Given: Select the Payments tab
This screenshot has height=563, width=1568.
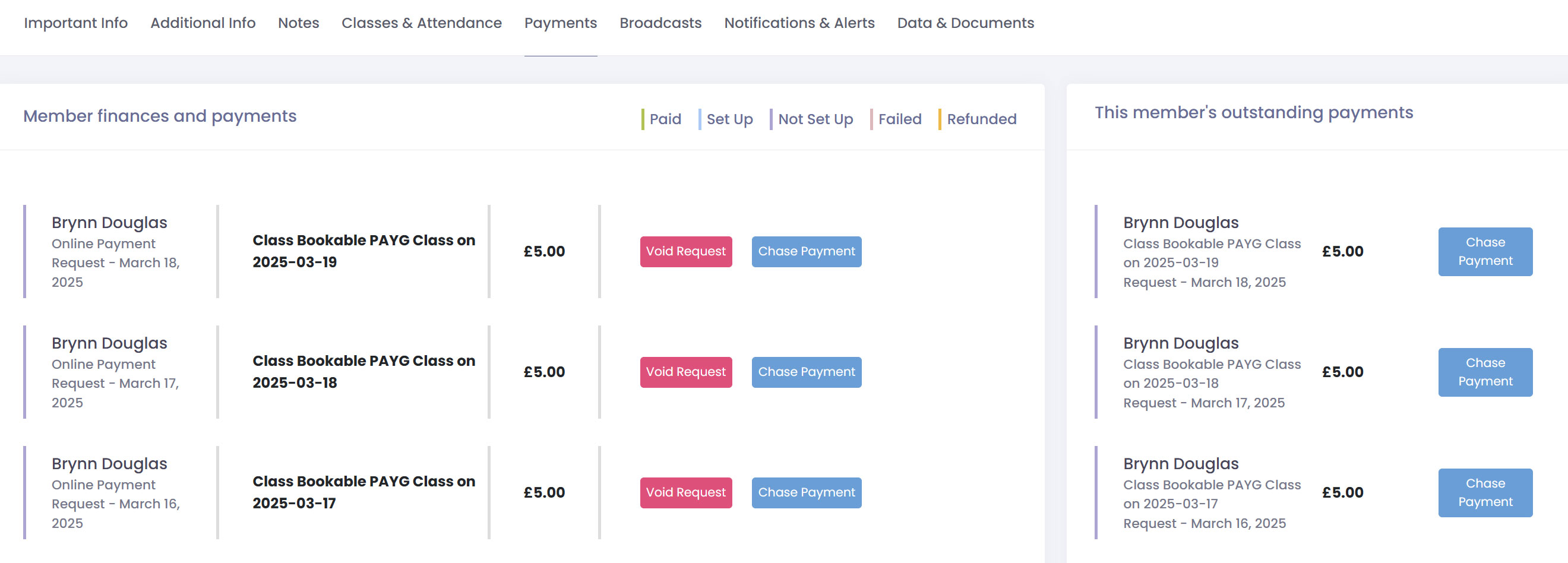Looking at the screenshot, I should [x=560, y=23].
